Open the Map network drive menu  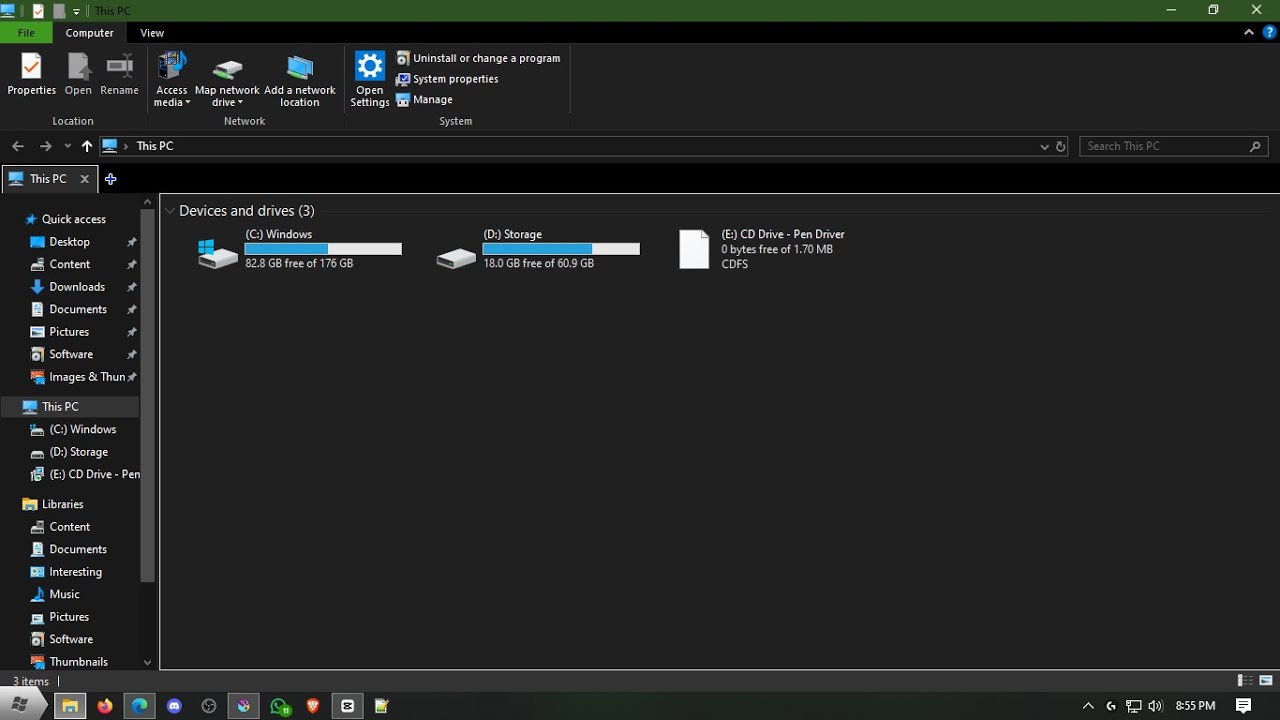(x=227, y=81)
